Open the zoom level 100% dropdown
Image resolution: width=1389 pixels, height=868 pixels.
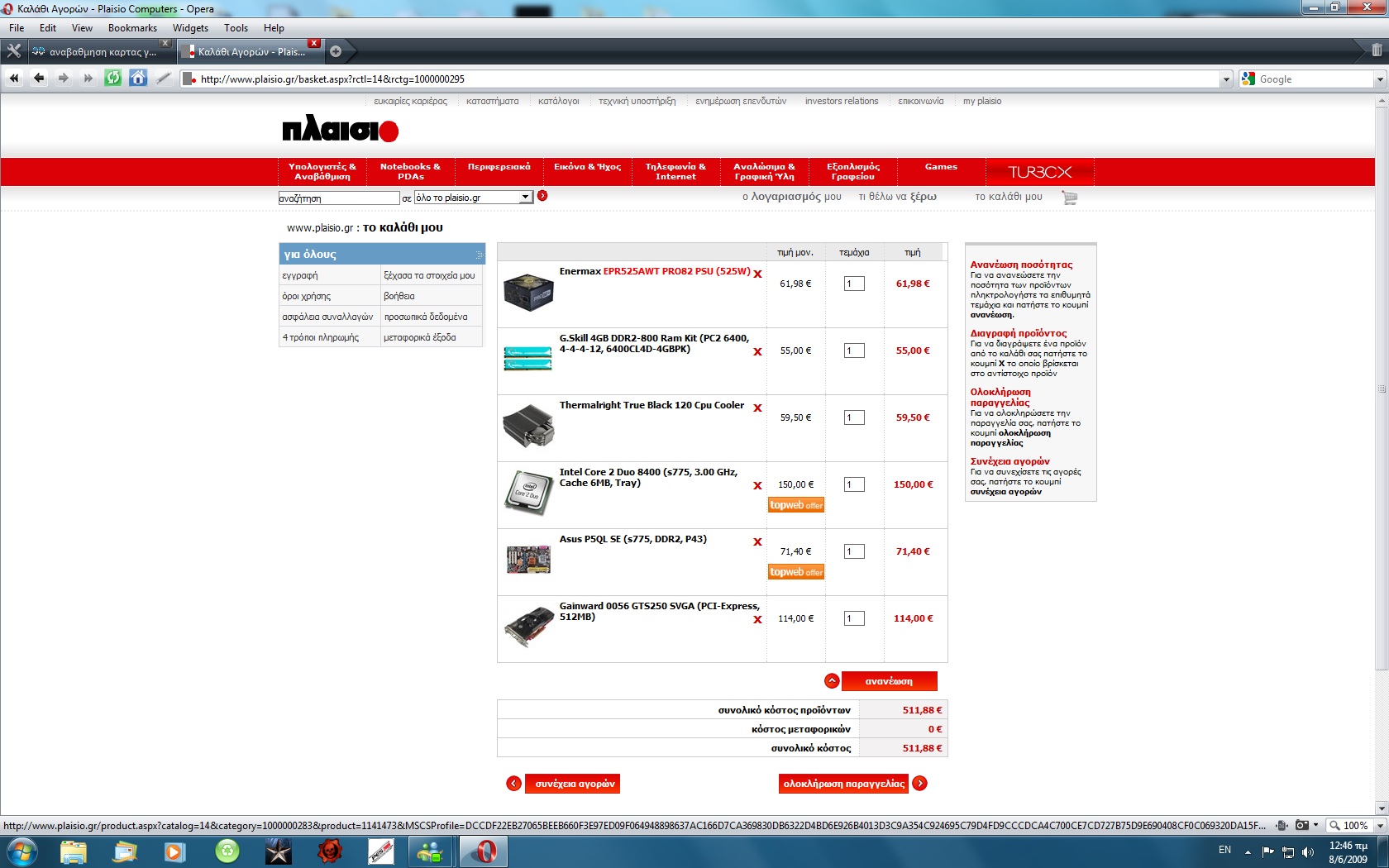[1379, 825]
